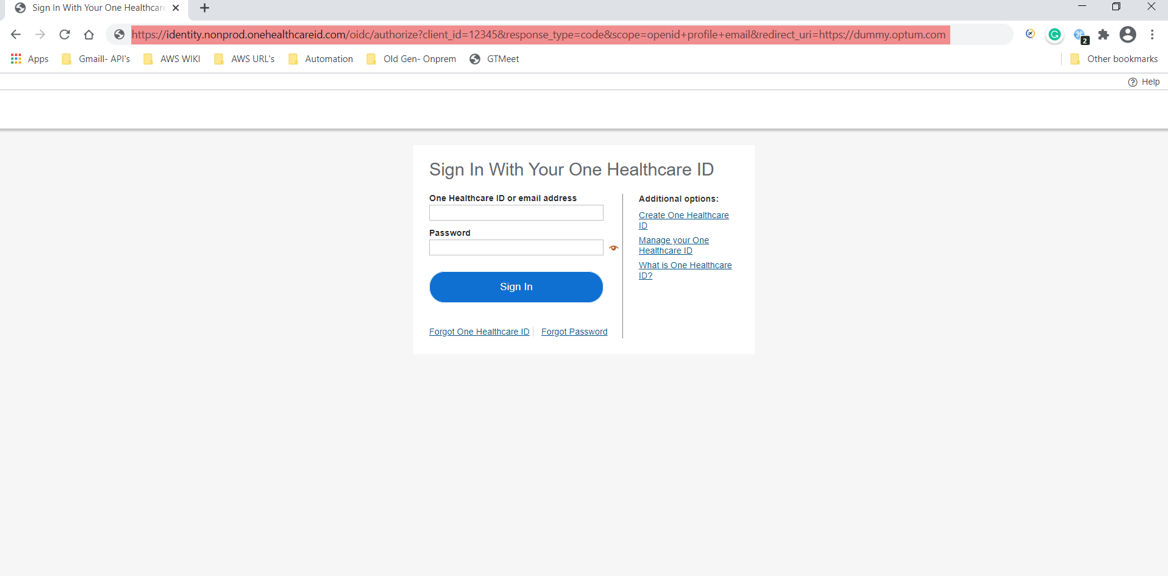Select the Sign In With Your One Healthcare tab
The image size is (1168, 576).
pyautogui.click(x=97, y=8)
